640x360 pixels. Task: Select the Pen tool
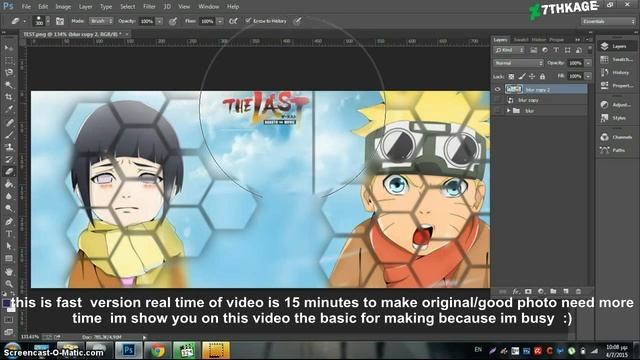click(x=9, y=222)
